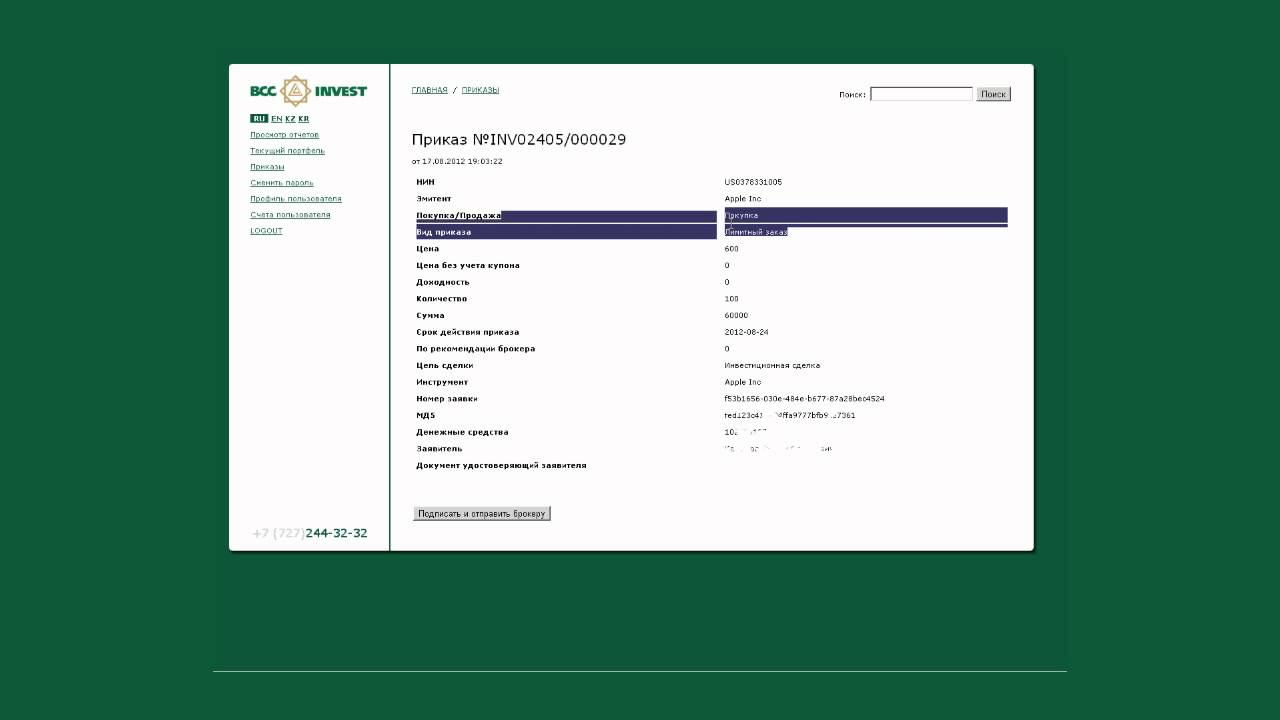This screenshot has height=720, width=1280.
Task: Switch language to RU
Action: coord(259,119)
